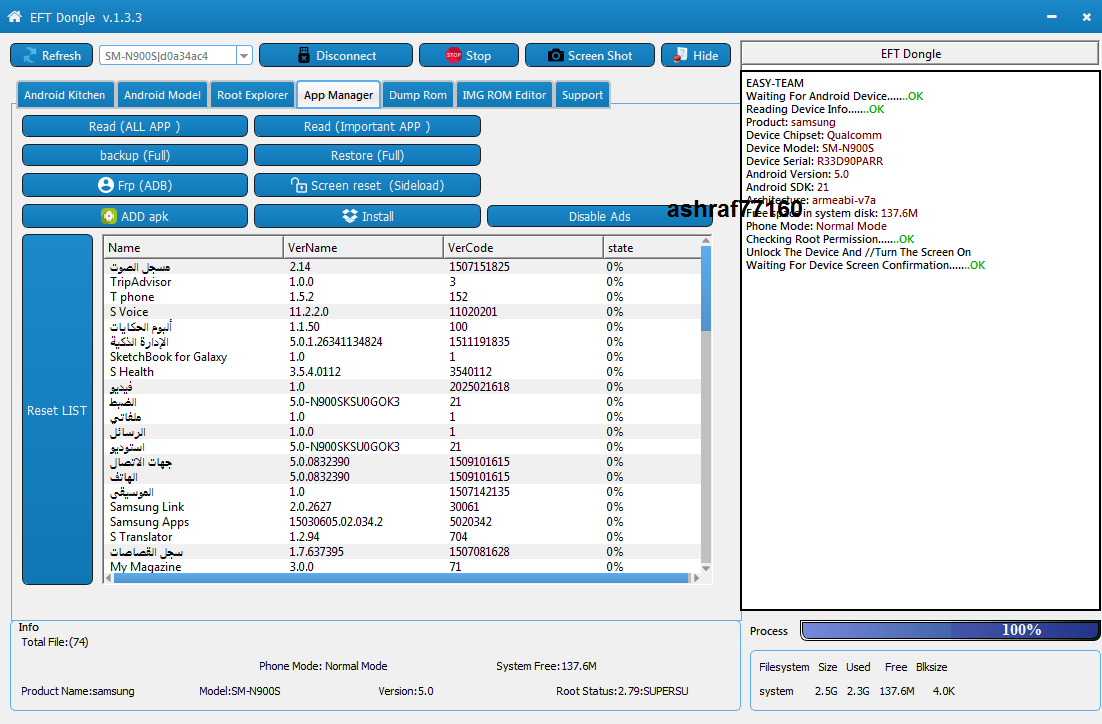Screen dimensions: 1102x724
Task: Select the SketchBook for Galaxy row
Action: pos(402,356)
